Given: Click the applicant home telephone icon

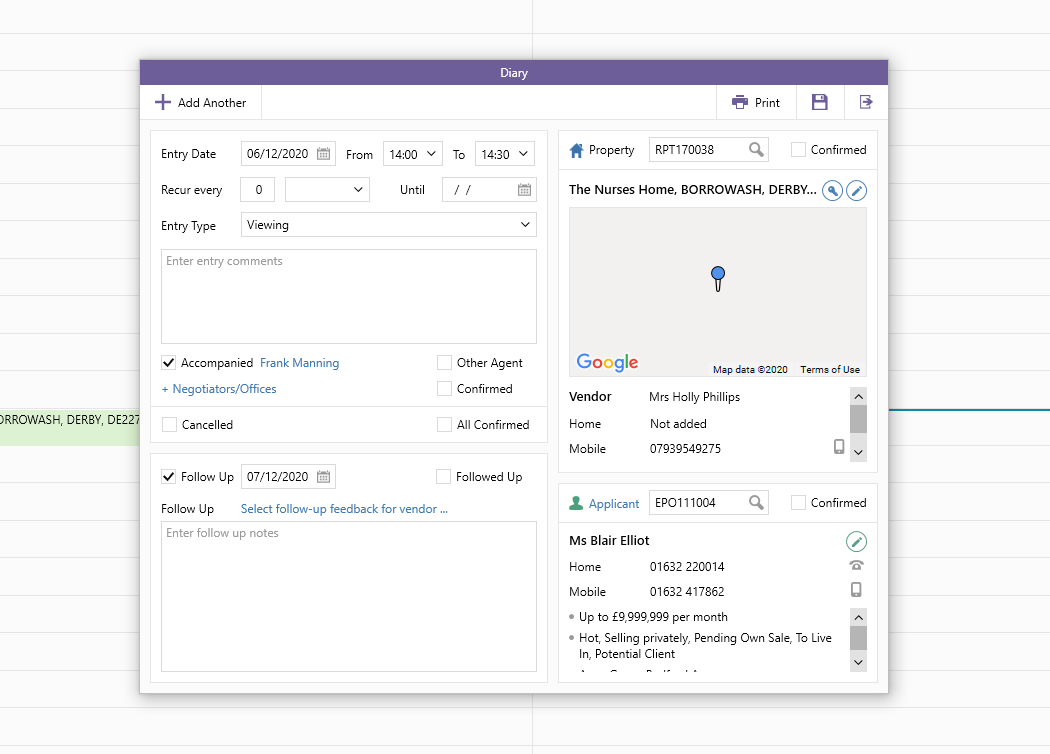Looking at the screenshot, I should pyautogui.click(x=856, y=565).
